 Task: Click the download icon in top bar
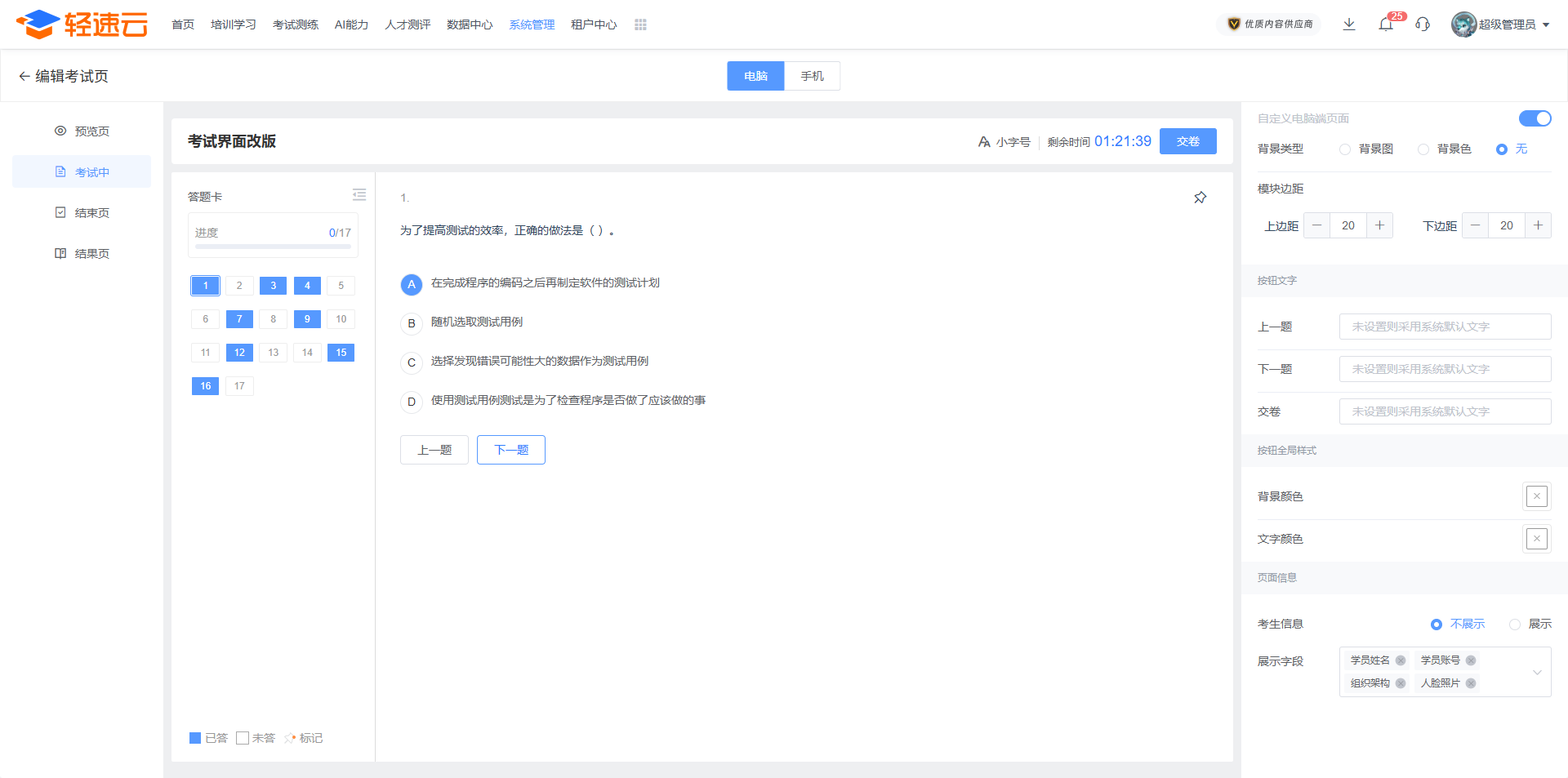tap(1349, 24)
